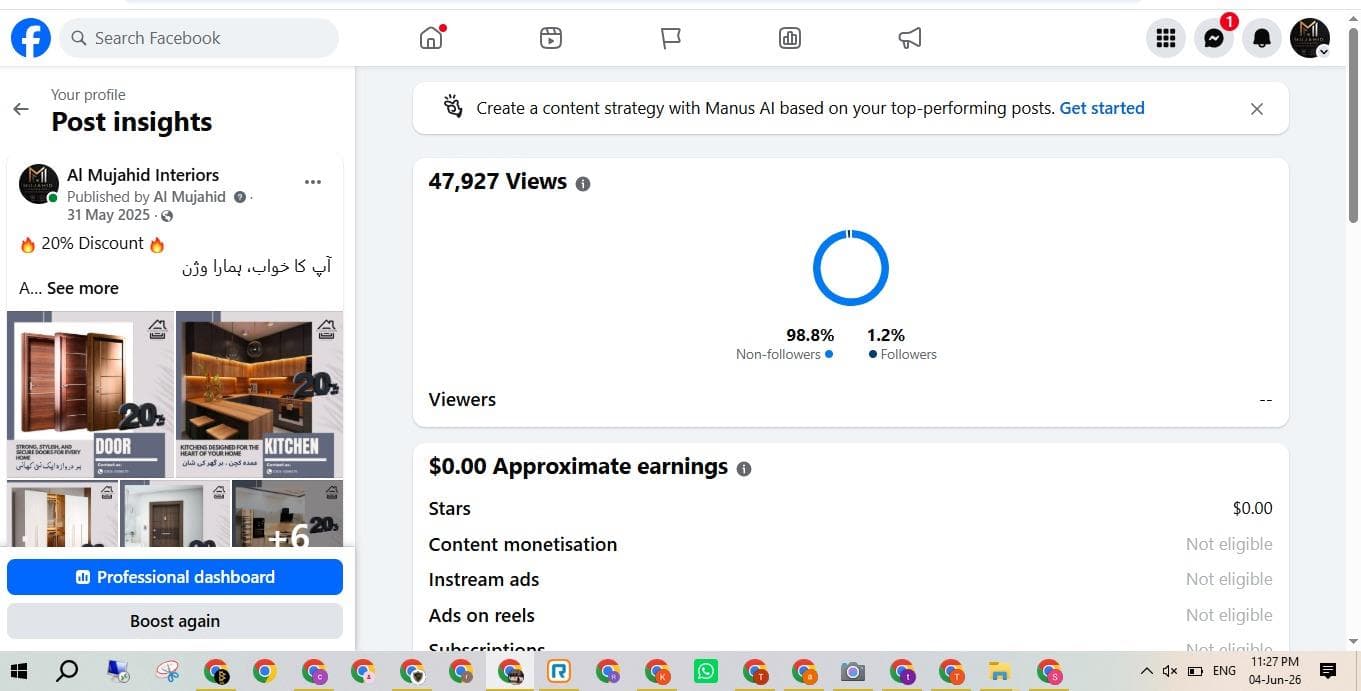Click the Stars earnings row
Screen dimensions: 1361x691
point(850,508)
